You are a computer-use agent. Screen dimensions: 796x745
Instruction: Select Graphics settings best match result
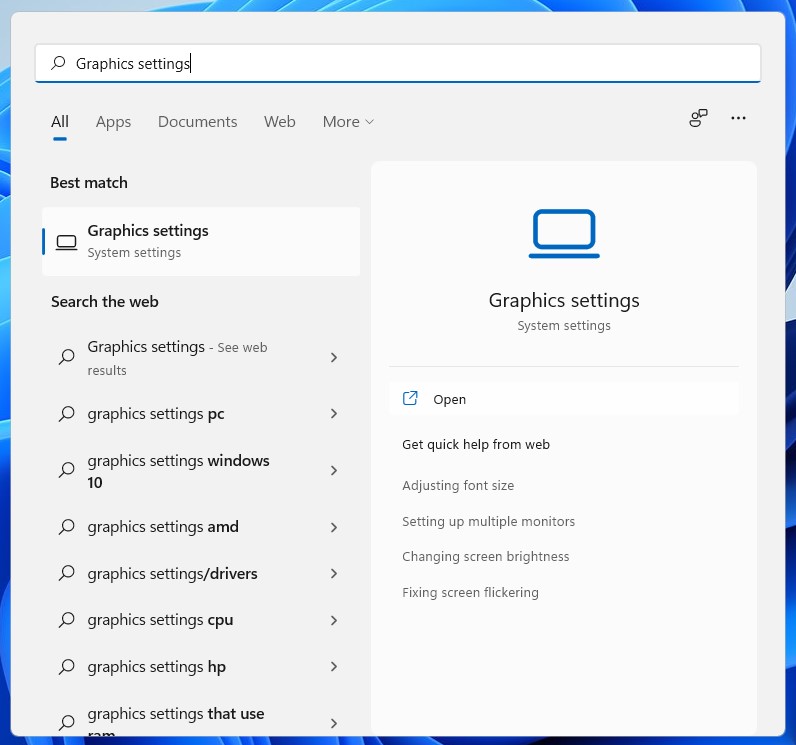tap(200, 241)
